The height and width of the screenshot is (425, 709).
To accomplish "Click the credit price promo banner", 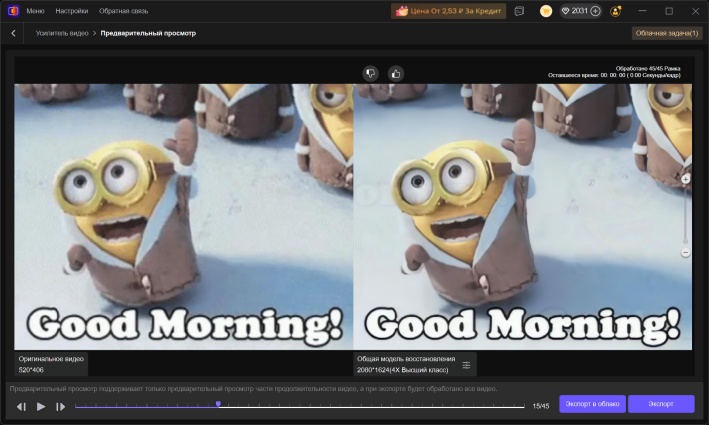I will [x=448, y=11].
